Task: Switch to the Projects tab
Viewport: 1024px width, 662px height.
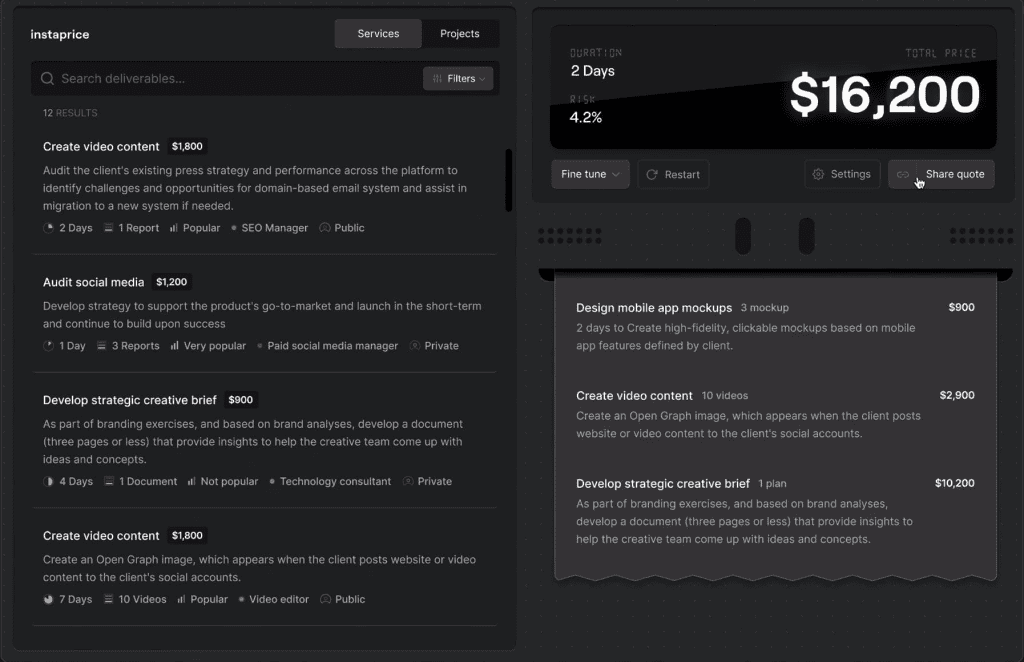Action: [x=459, y=34]
